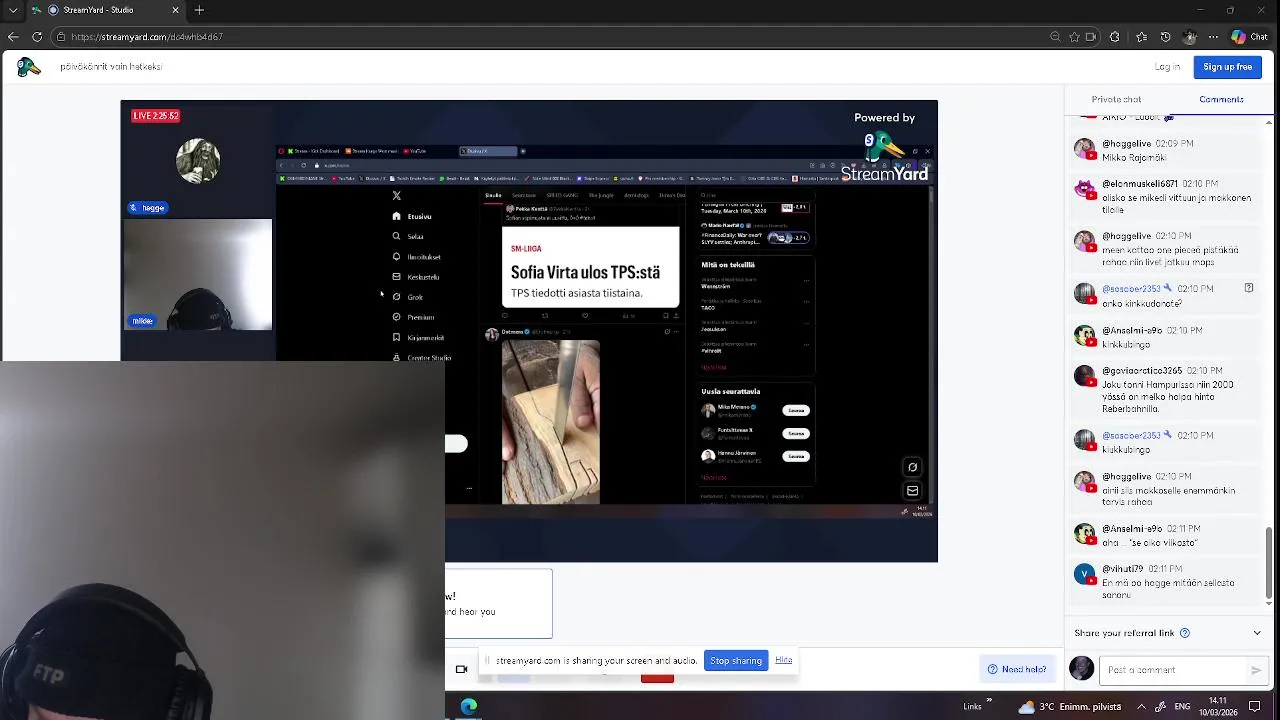Click the LIVE timer badge
1280x720 pixels.
coord(155,116)
